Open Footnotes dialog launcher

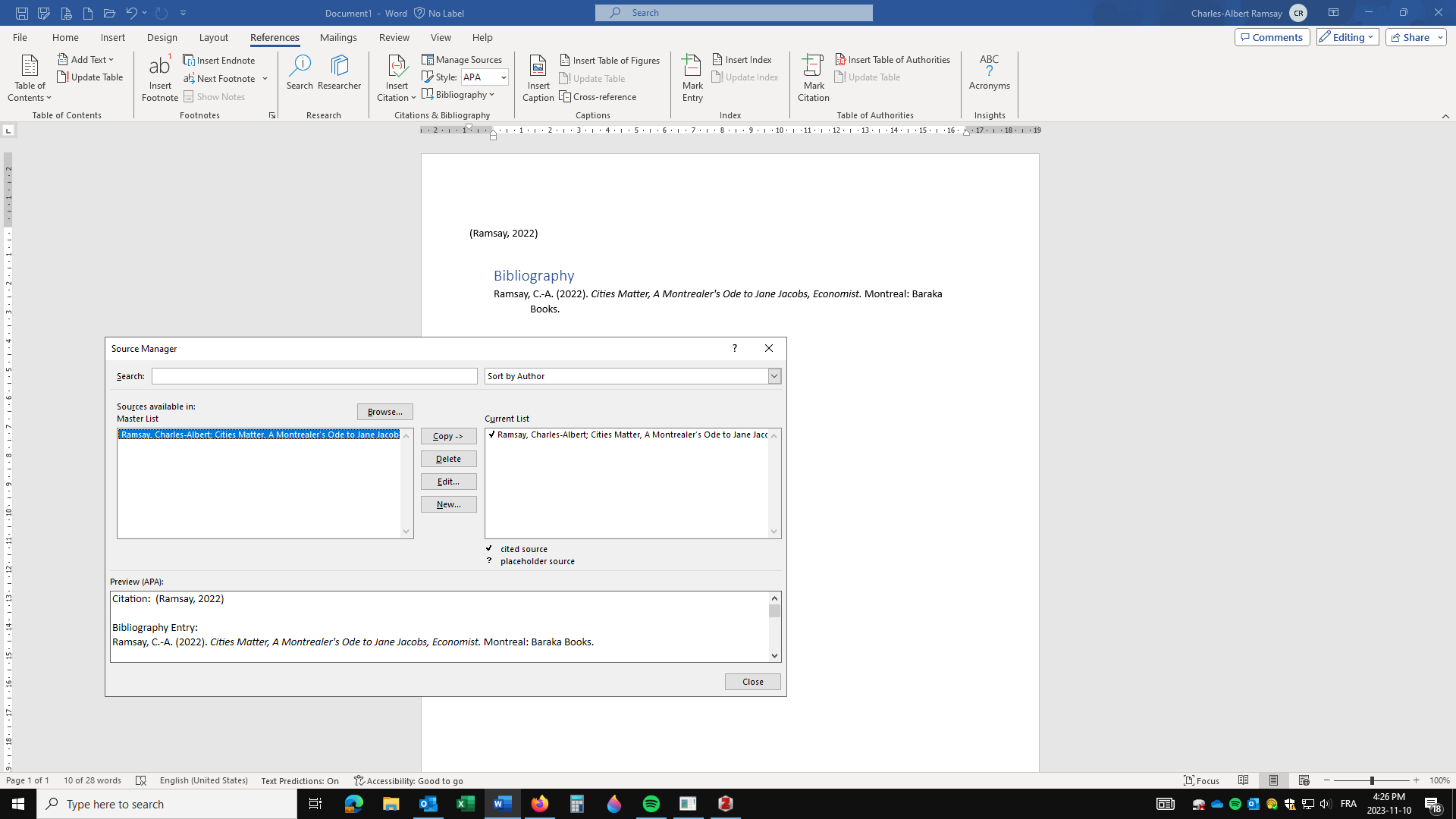pos(272,115)
